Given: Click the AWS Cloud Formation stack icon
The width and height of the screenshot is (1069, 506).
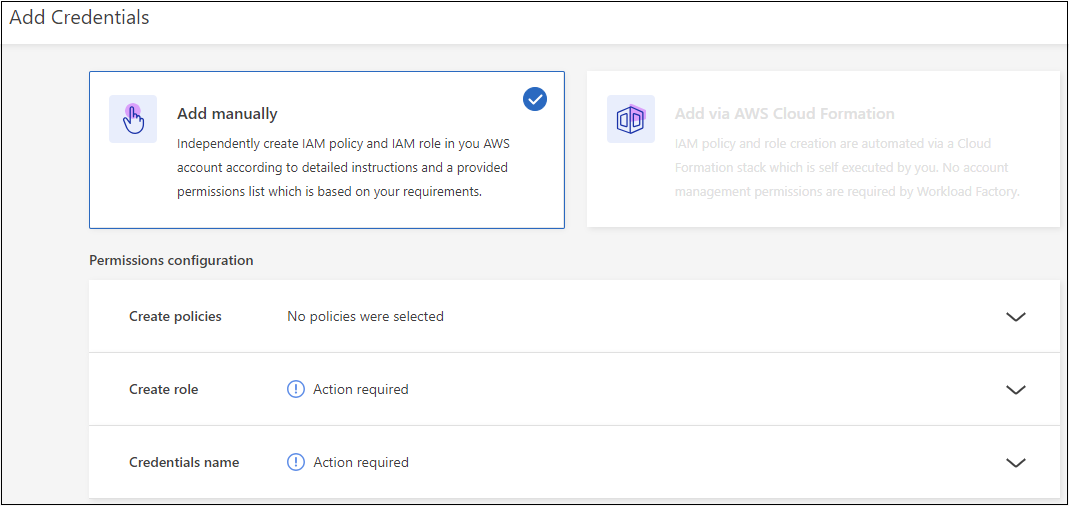Looking at the screenshot, I should point(630,119).
